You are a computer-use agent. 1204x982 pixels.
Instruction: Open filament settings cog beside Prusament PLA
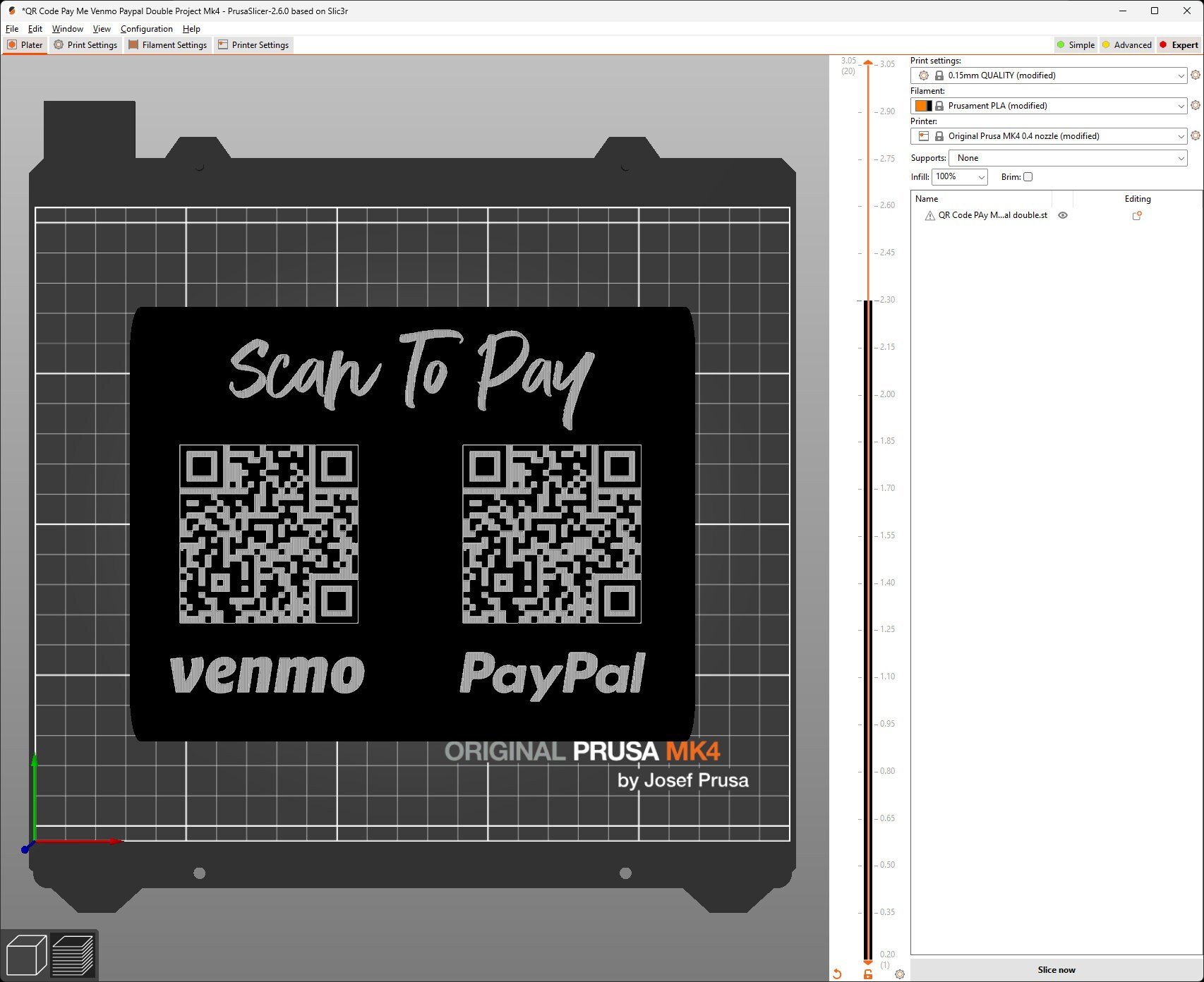click(x=1196, y=105)
